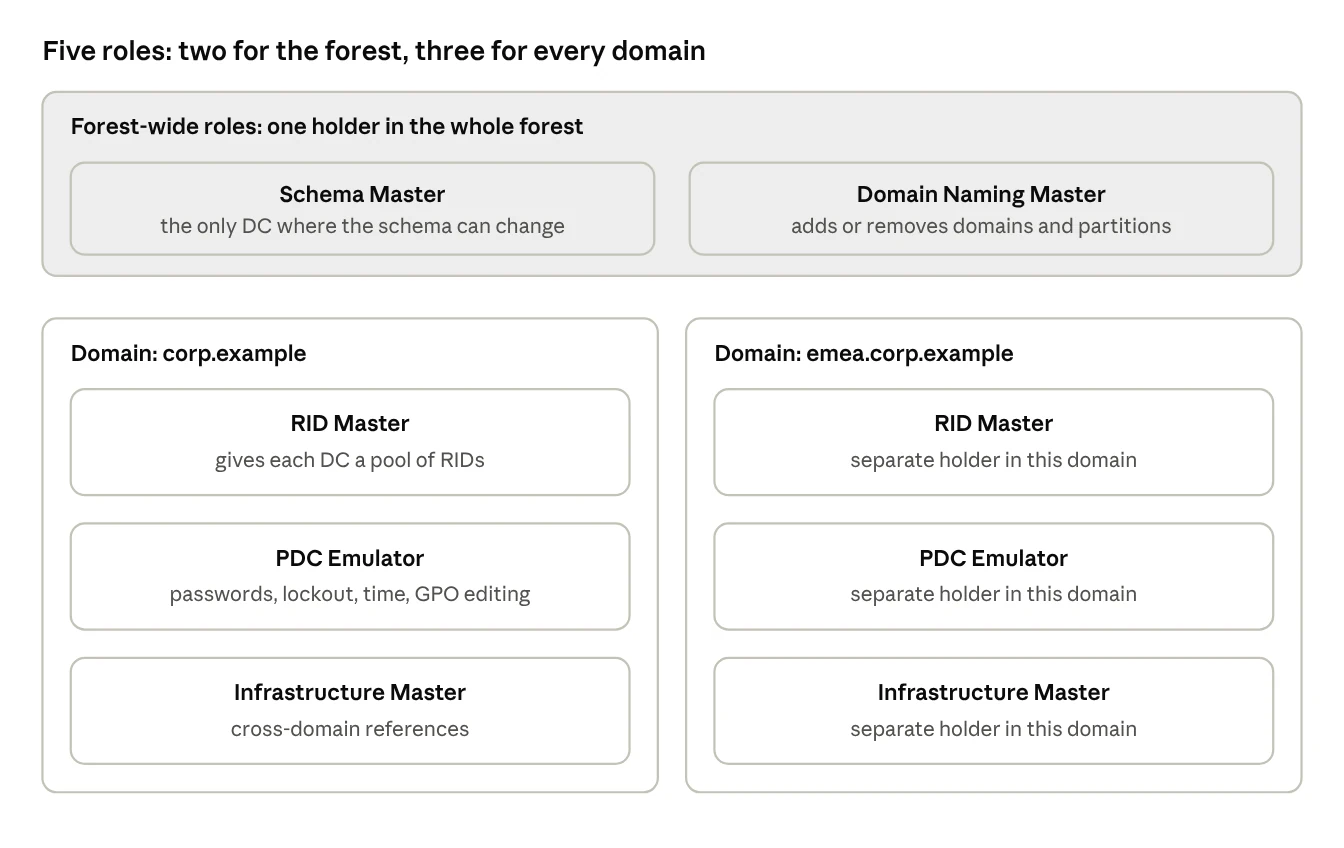Select "adds or removes domains and partitions" text

click(x=981, y=226)
